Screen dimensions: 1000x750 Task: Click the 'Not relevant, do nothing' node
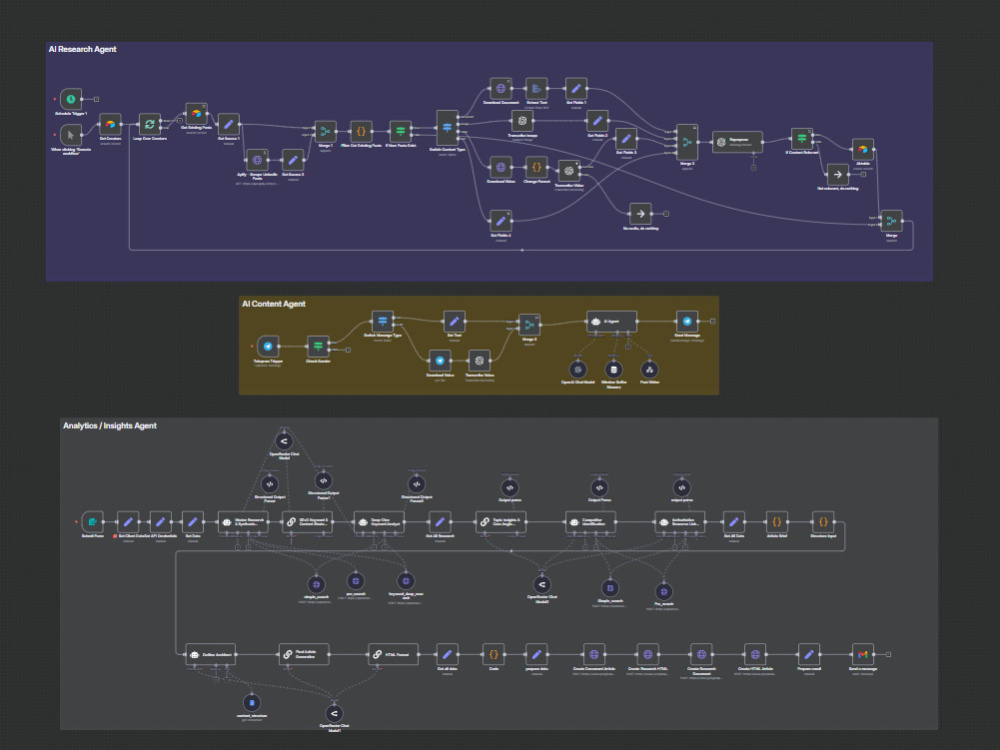pyautogui.click(x=837, y=174)
